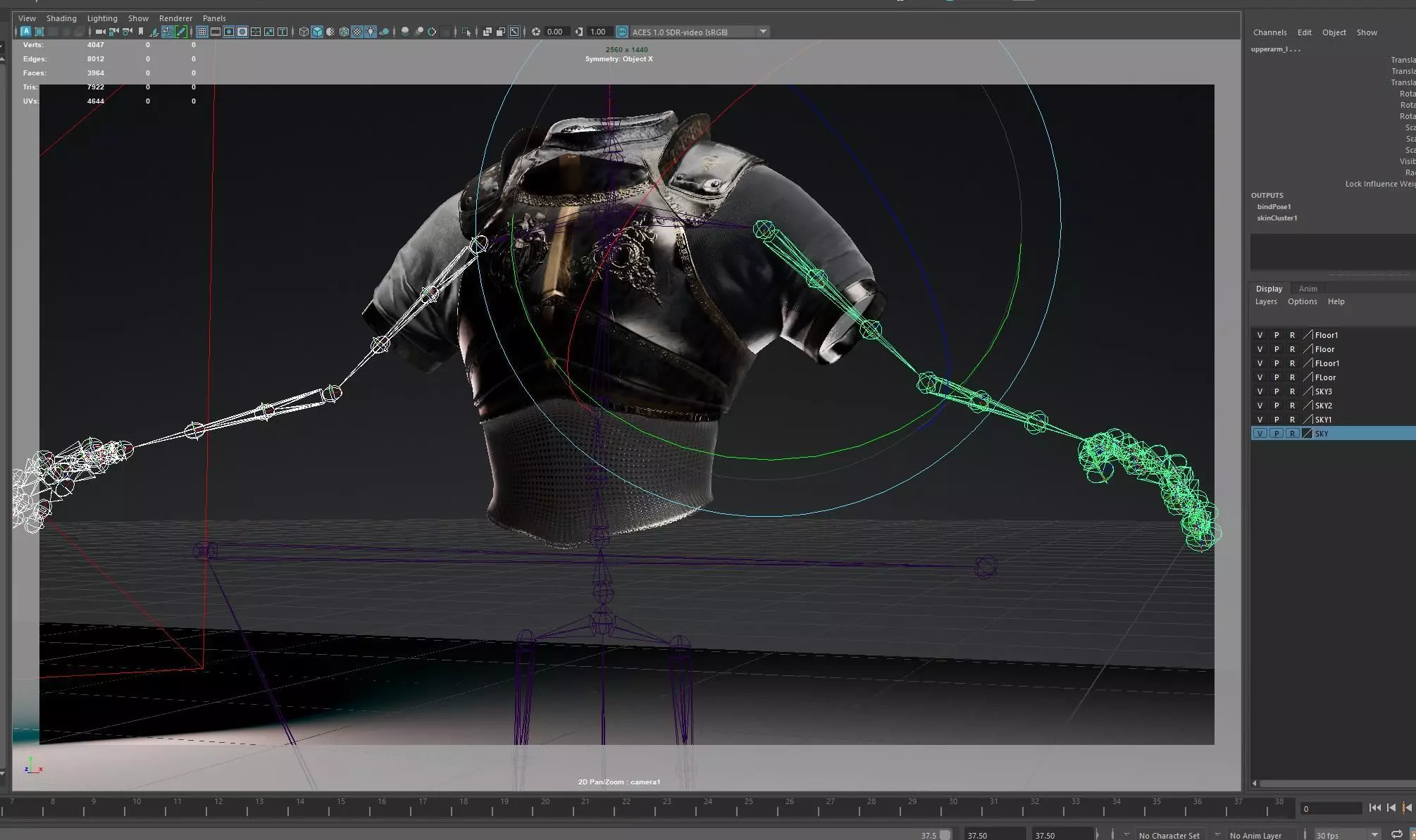Toggle playback P of SKY1 layer
The image size is (1416, 840).
pos(1276,420)
